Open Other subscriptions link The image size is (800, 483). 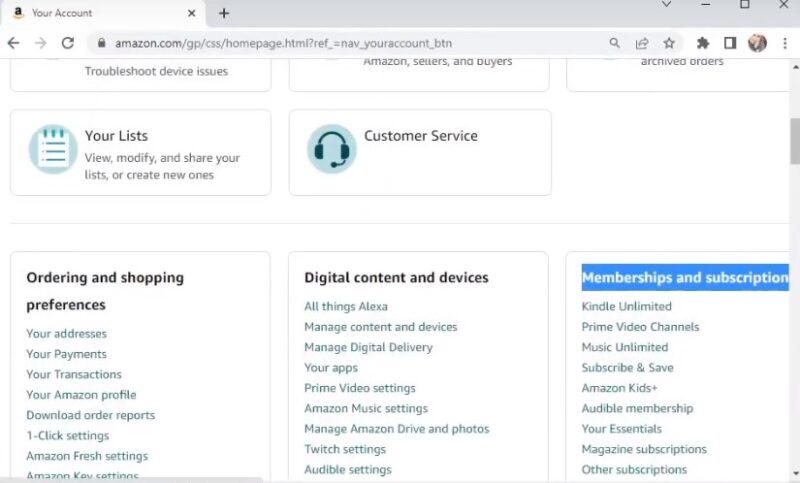click(x=634, y=470)
